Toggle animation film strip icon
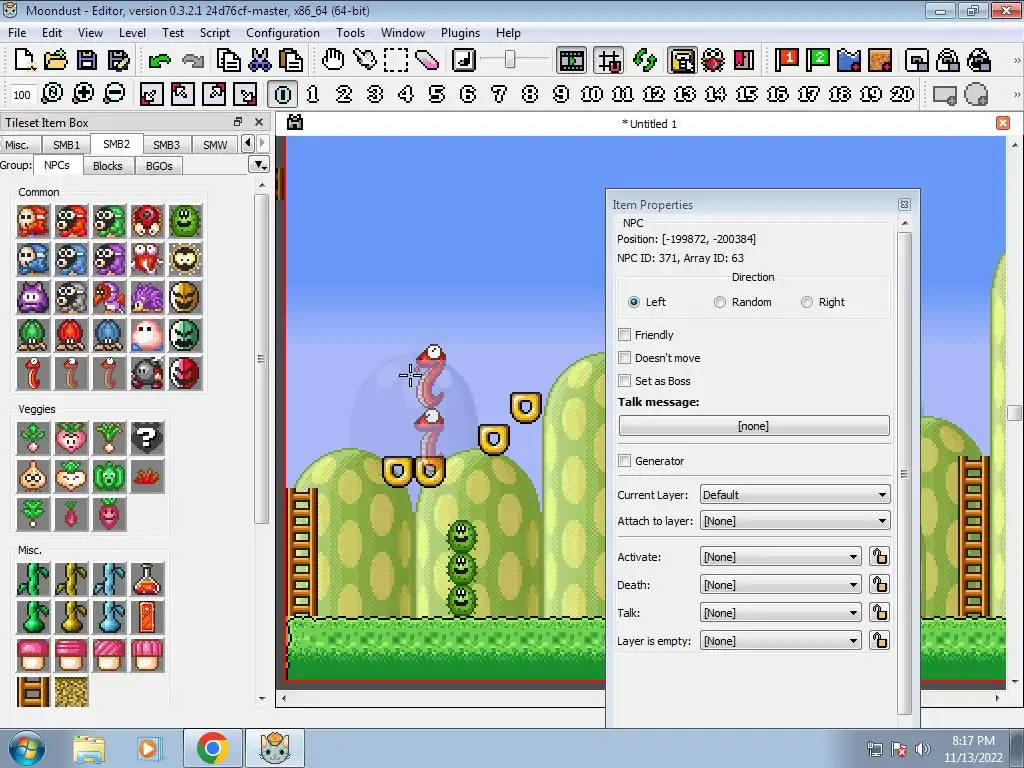1024x768 pixels. click(571, 60)
